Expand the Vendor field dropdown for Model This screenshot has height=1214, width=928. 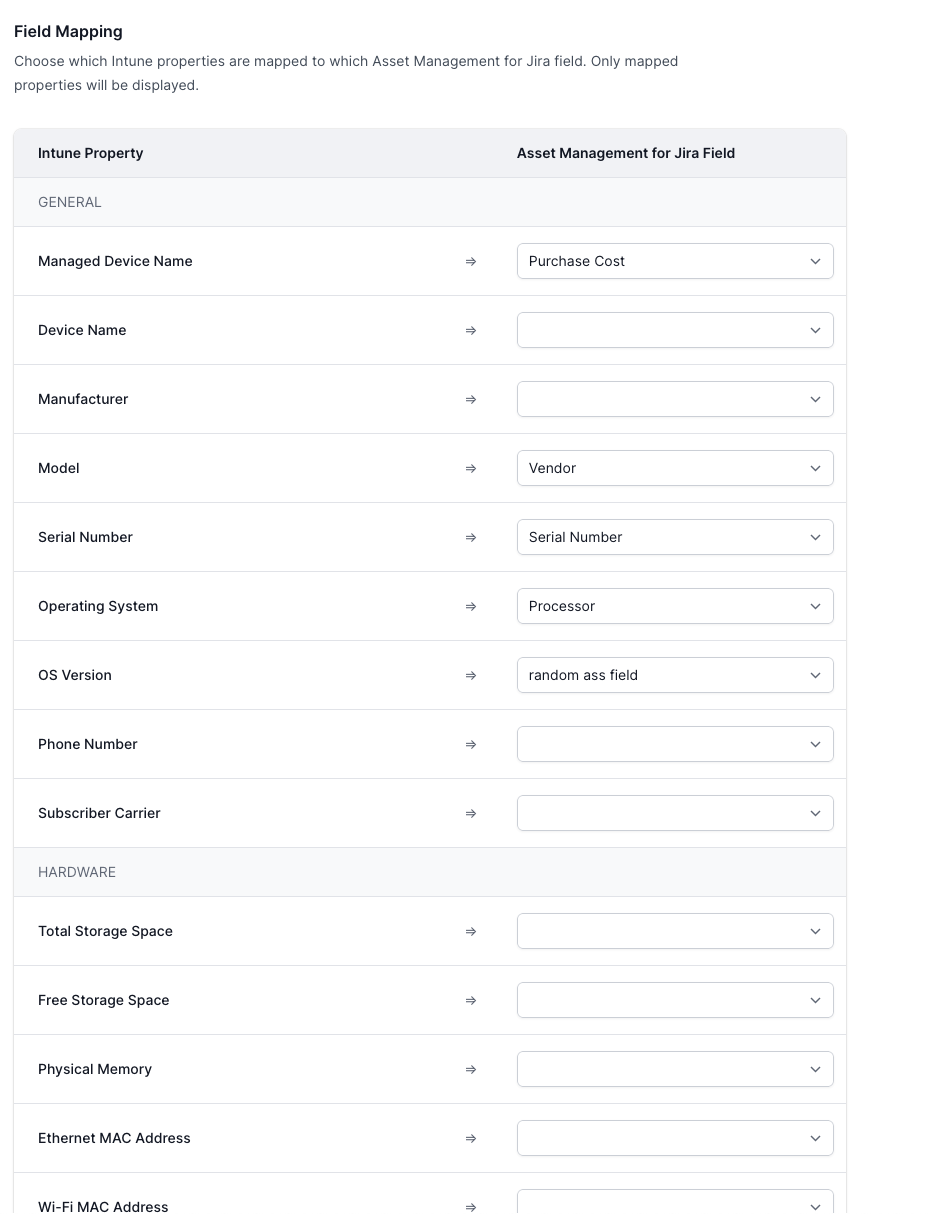pos(674,468)
